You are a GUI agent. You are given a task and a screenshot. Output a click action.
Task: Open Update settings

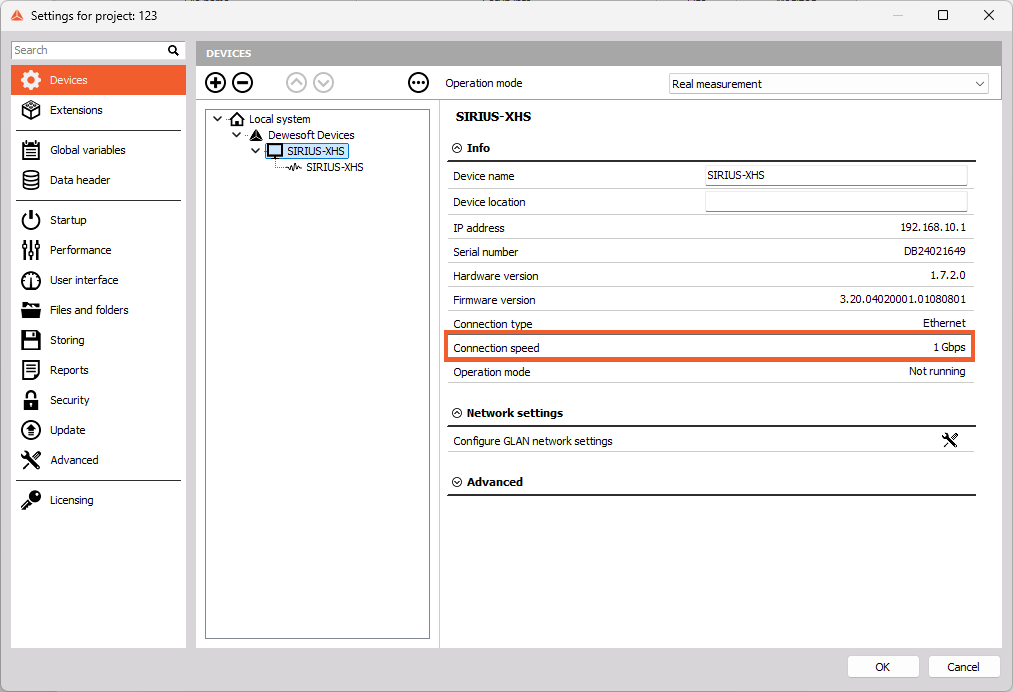(98, 430)
